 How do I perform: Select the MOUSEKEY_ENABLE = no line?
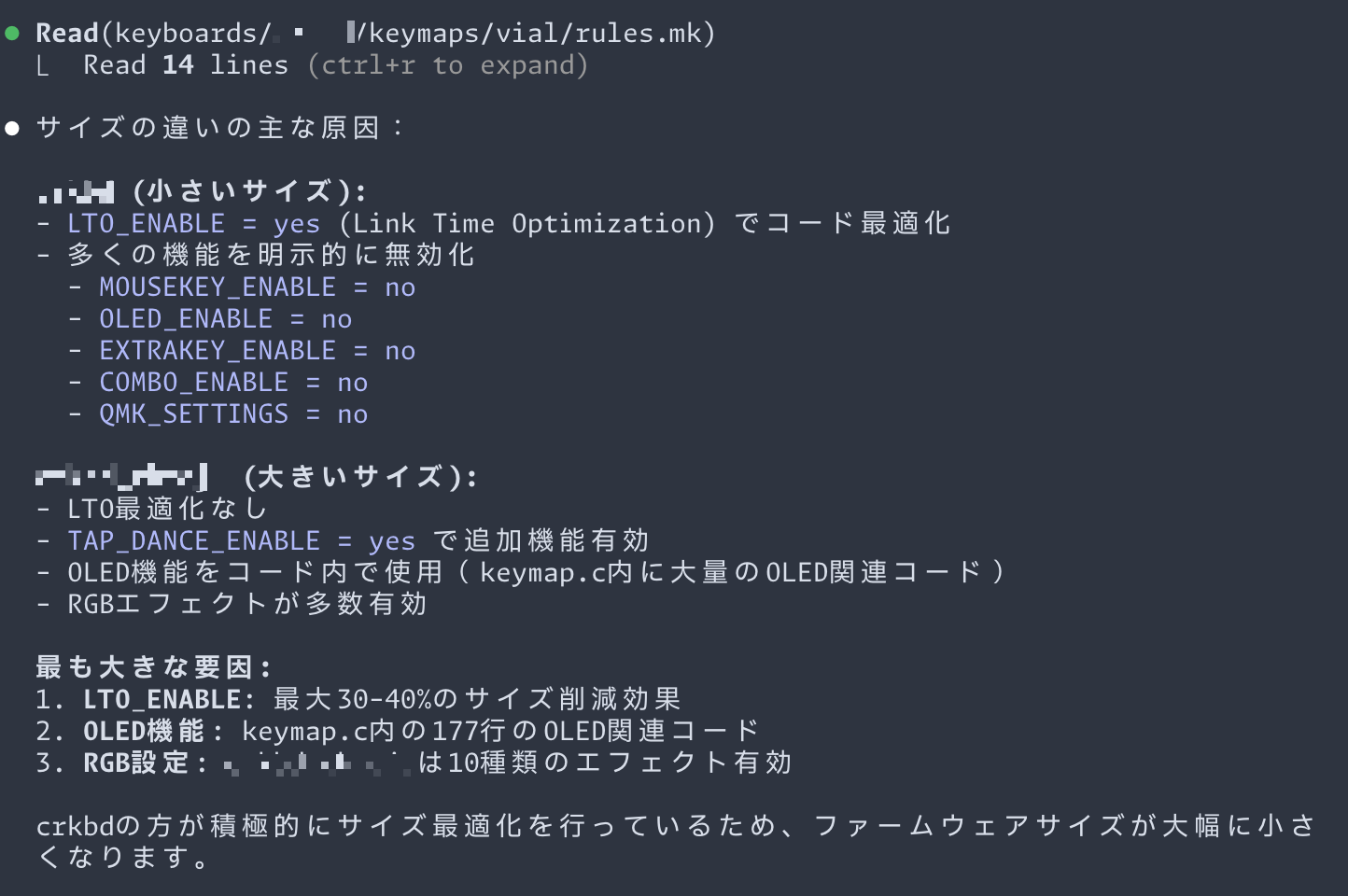pos(258,287)
